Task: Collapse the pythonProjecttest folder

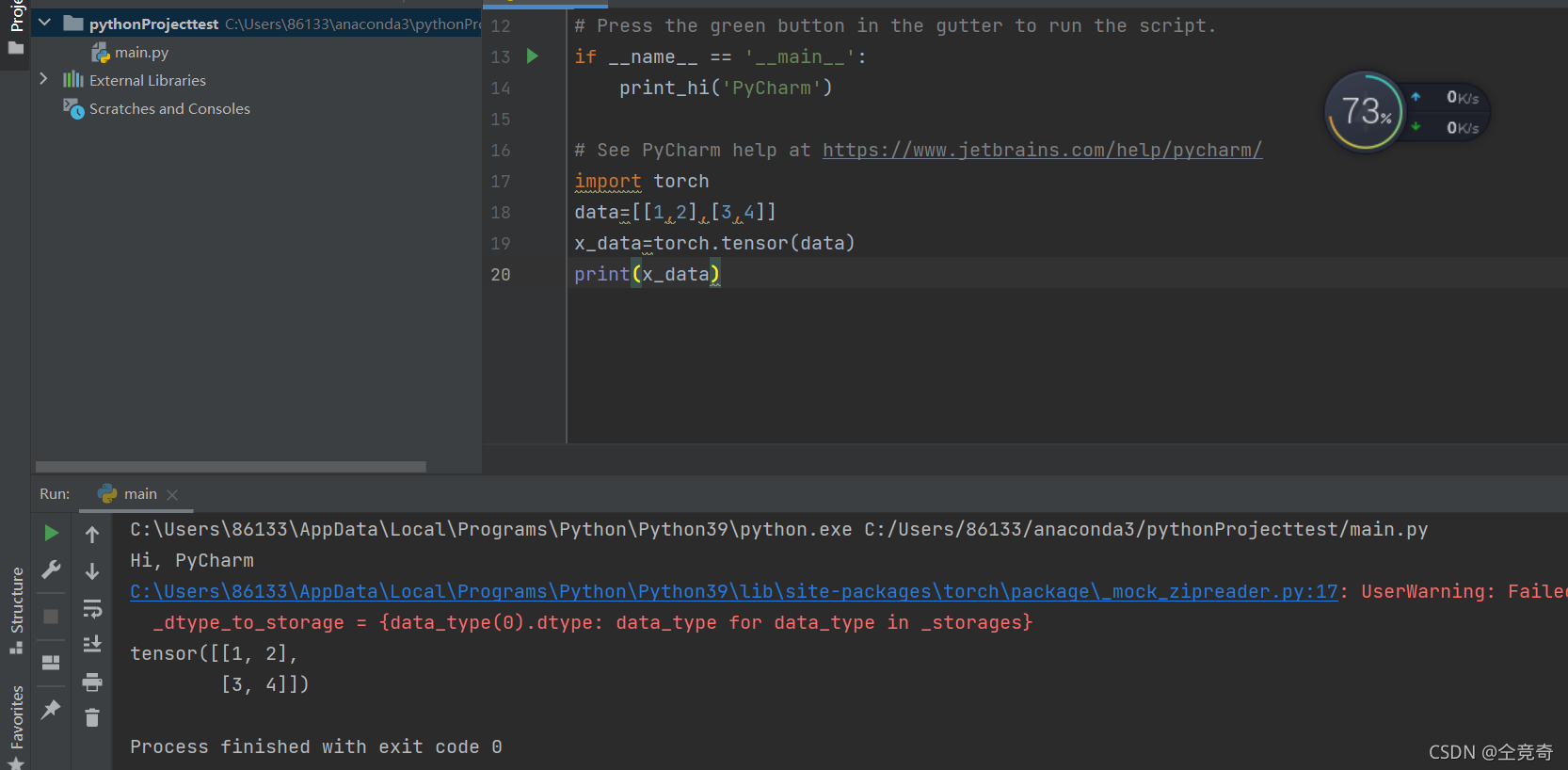Action: click(x=44, y=23)
